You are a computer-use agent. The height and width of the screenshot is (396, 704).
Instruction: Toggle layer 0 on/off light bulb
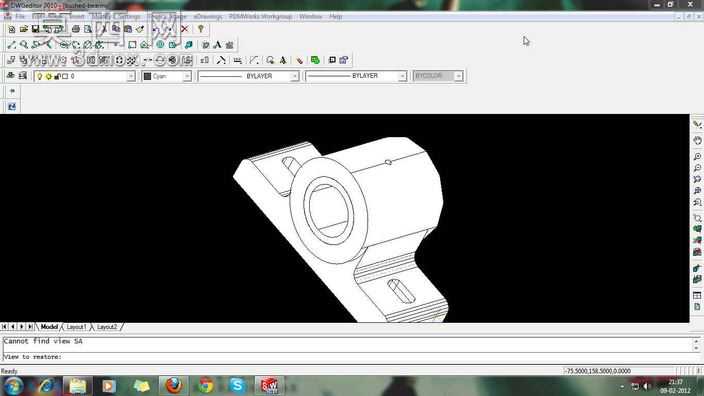[x=40, y=76]
